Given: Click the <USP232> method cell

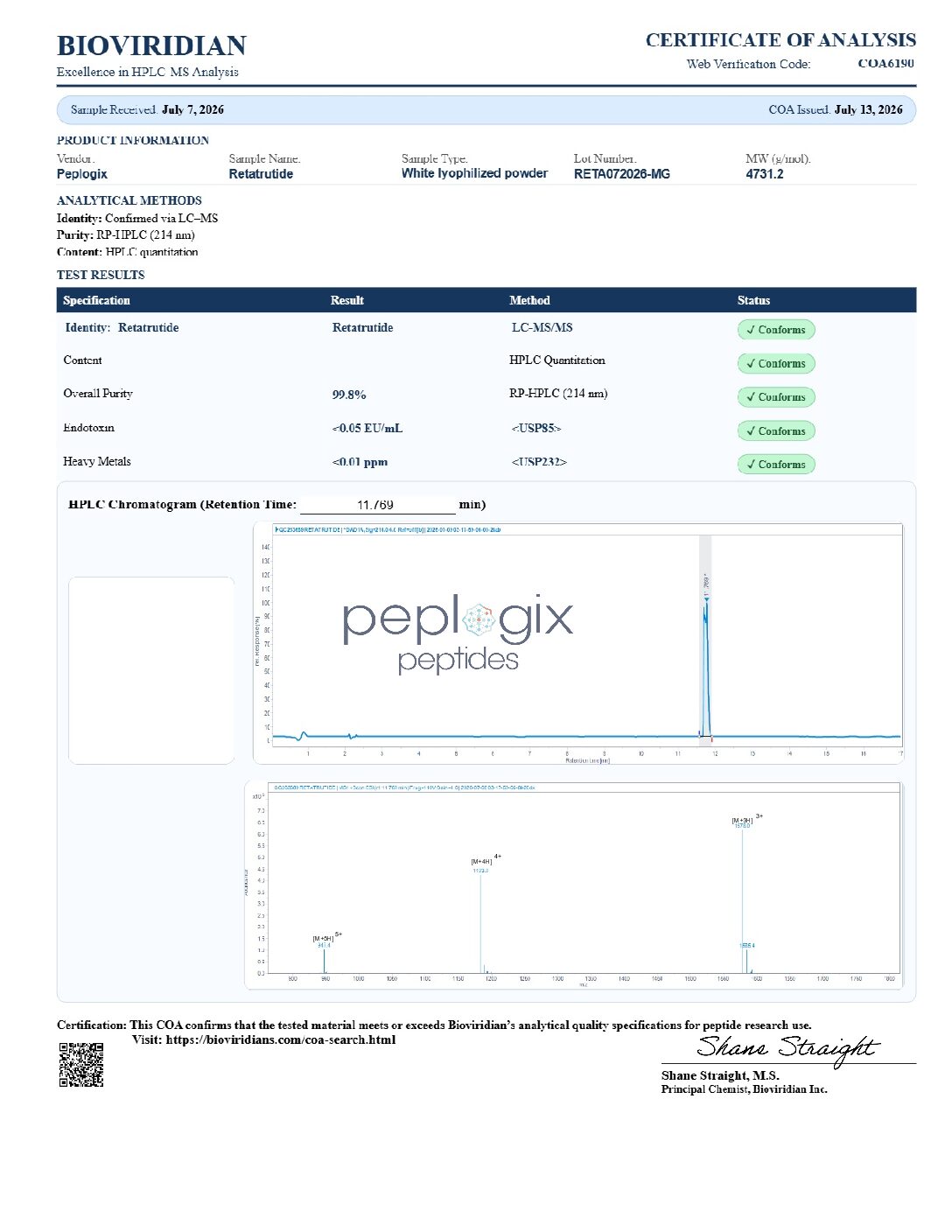Looking at the screenshot, I should (539, 462).
